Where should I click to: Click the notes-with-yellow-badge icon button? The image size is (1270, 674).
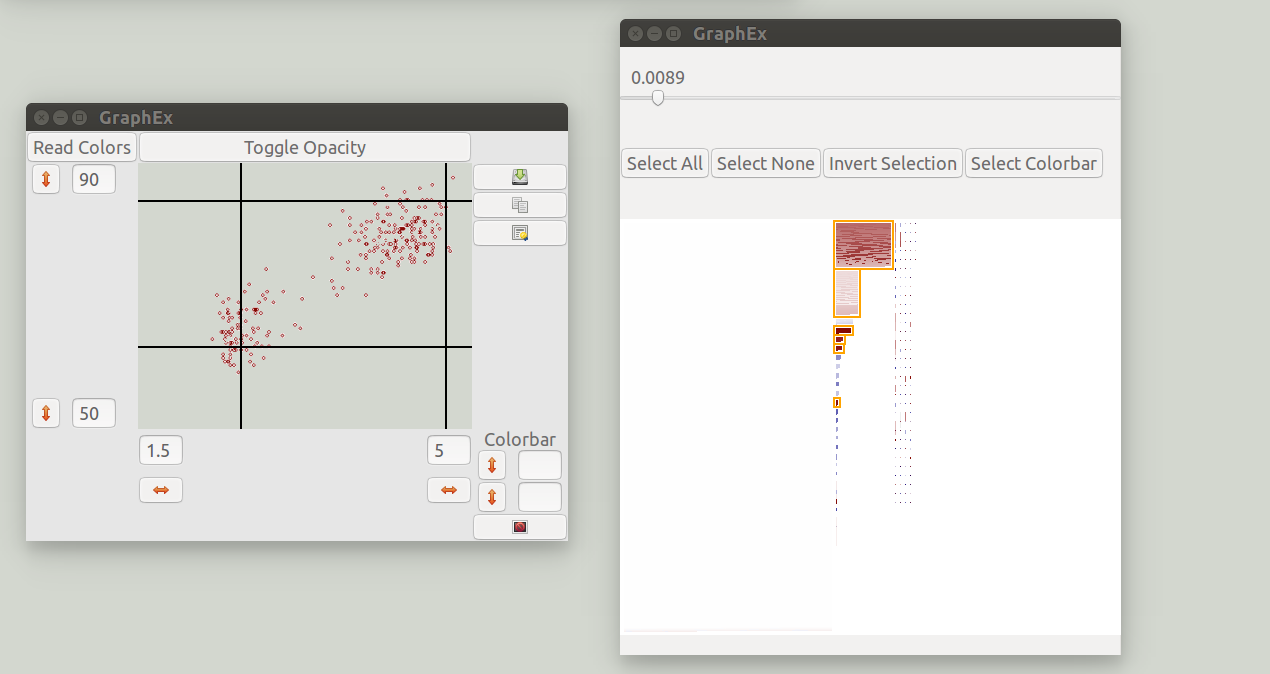pyautogui.click(x=520, y=233)
